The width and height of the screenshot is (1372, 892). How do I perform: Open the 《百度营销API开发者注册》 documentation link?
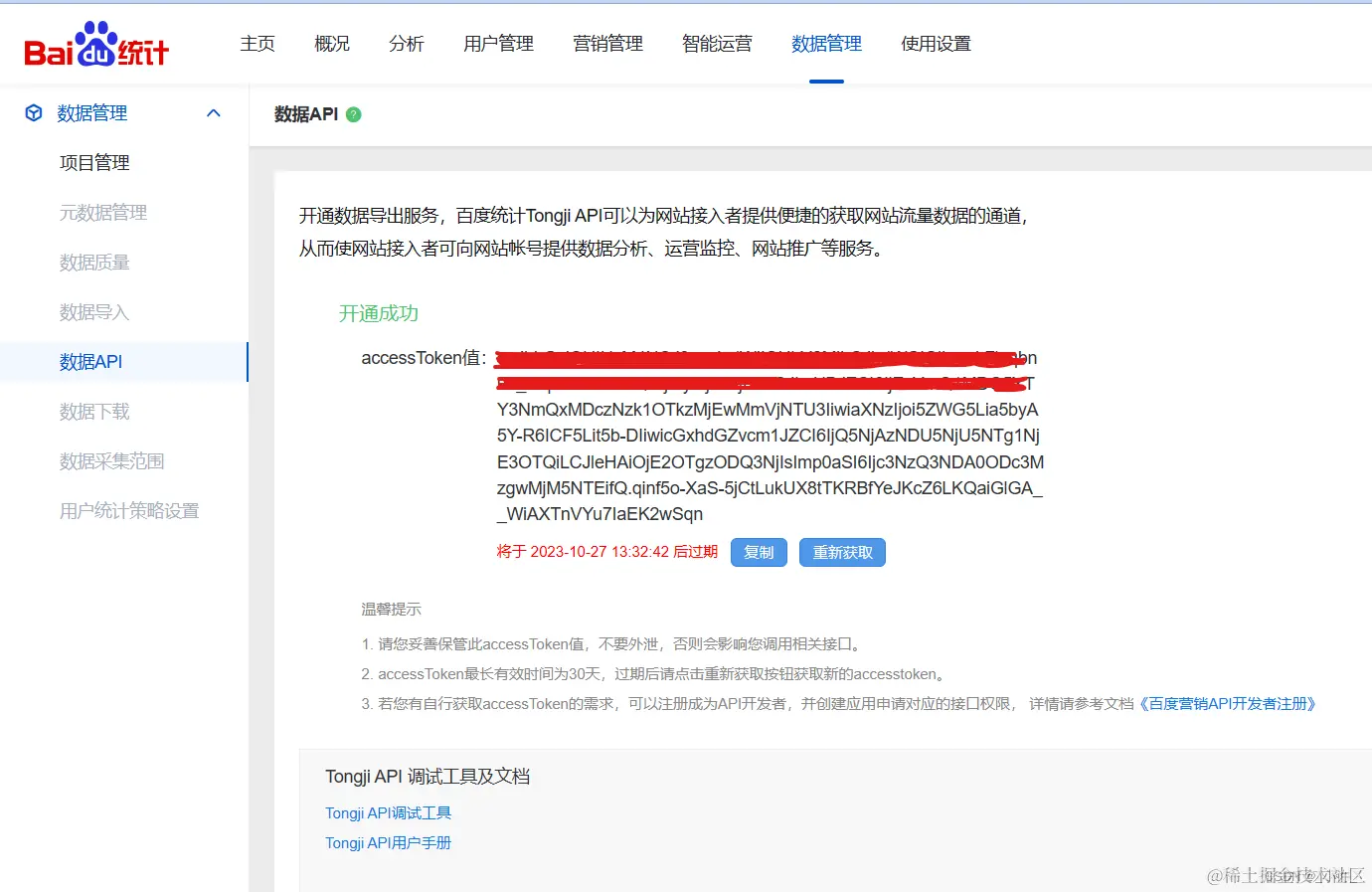coord(1229,703)
